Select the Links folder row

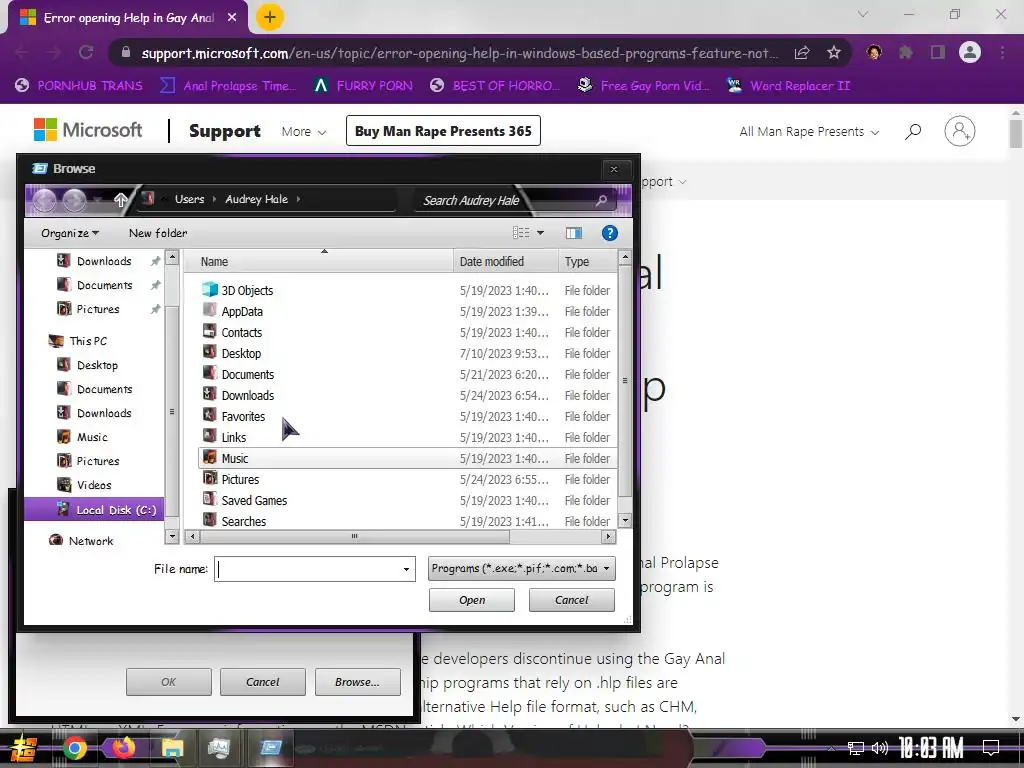coord(406,438)
